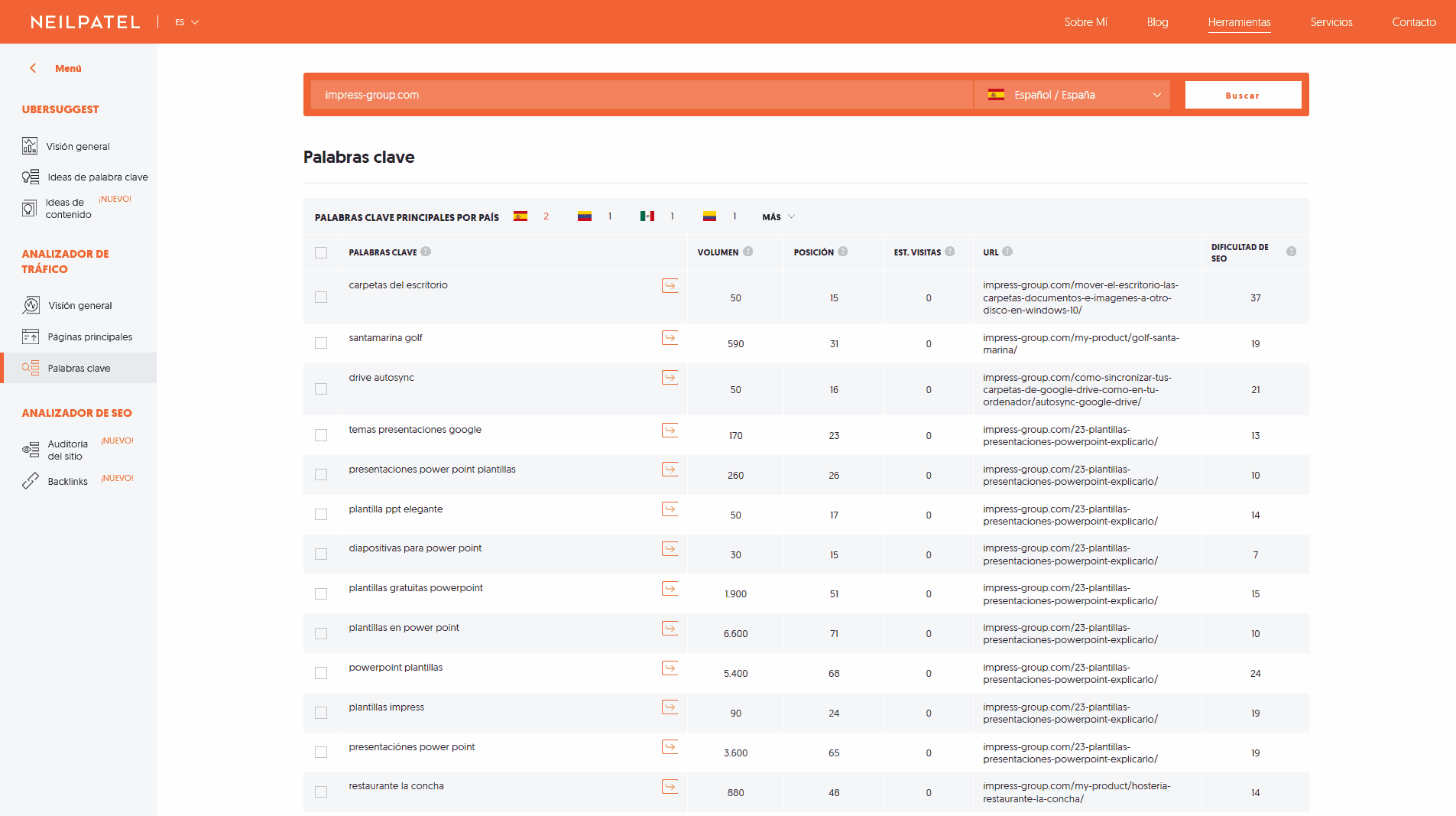The height and width of the screenshot is (816, 1456).
Task: Click the Páginas principales icon
Action: point(31,336)
